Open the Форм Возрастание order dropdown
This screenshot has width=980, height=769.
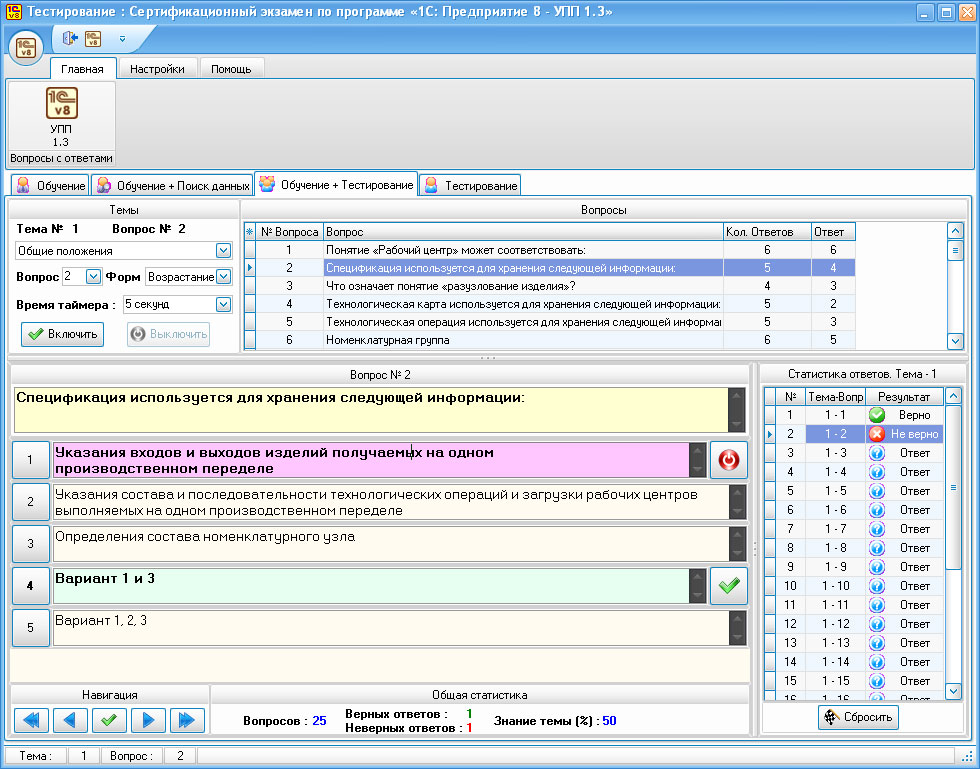point(223,276)
